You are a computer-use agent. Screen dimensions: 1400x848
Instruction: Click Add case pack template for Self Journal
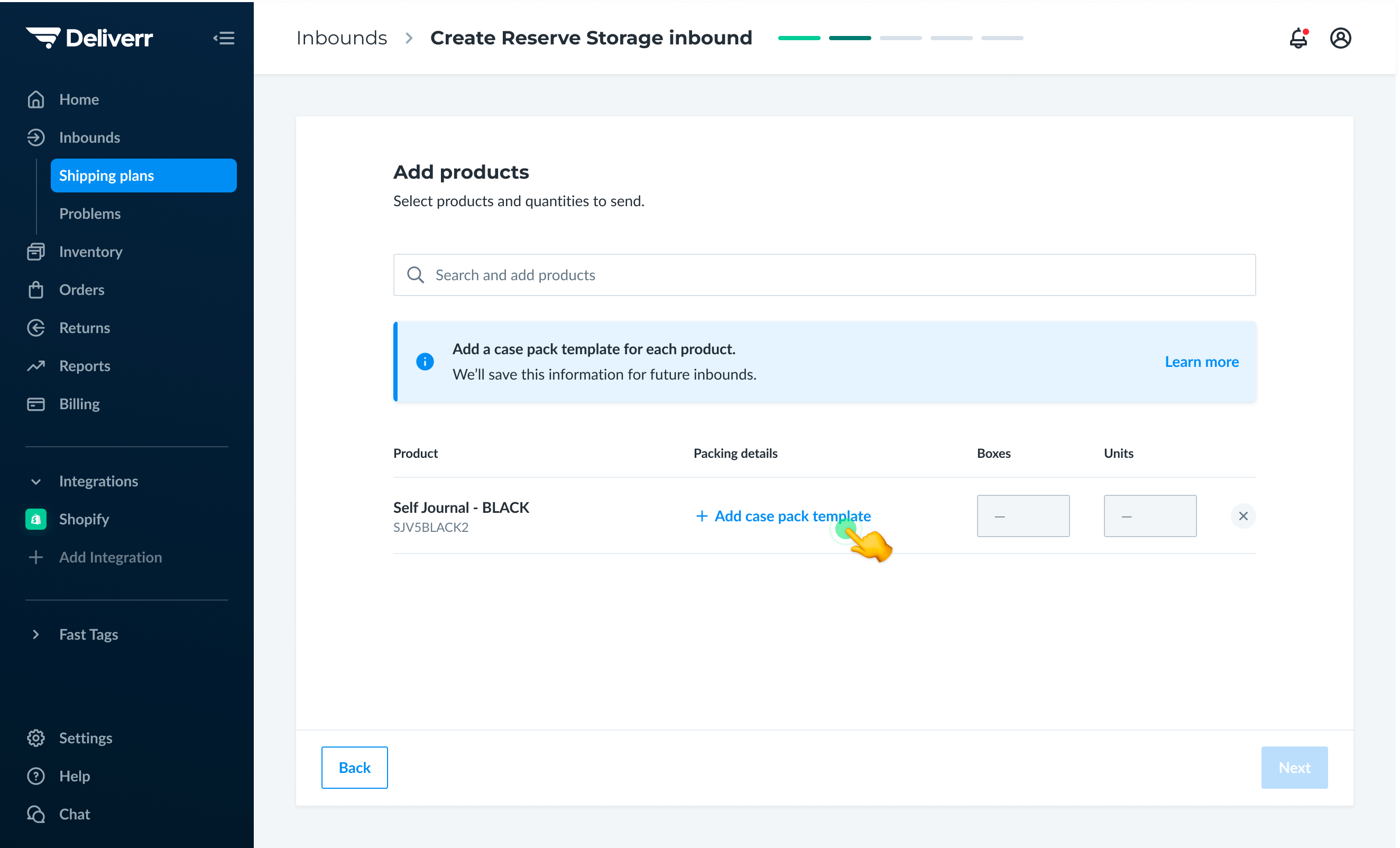(x=784, y=516)
